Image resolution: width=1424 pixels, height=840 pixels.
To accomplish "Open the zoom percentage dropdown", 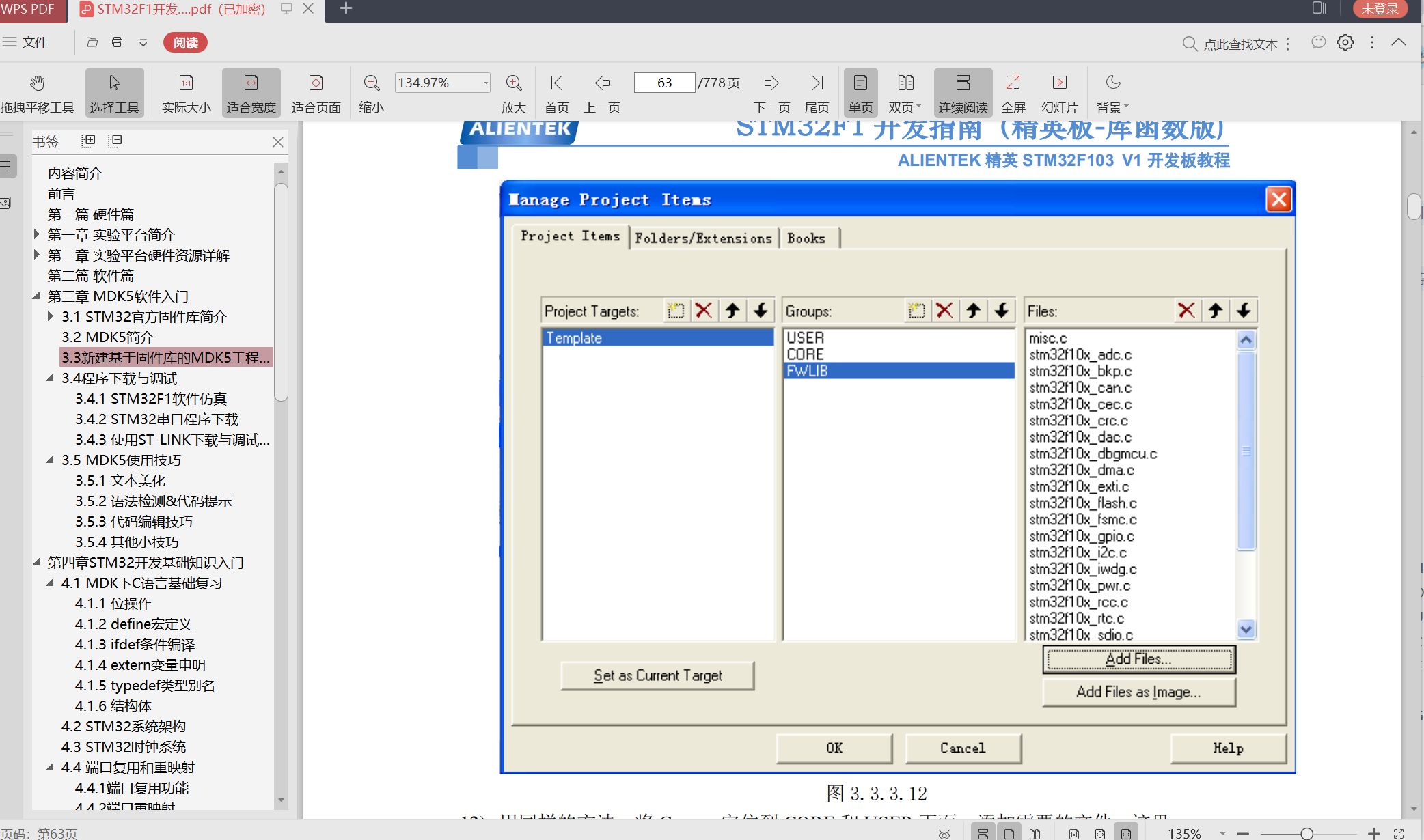I will 486,83.
